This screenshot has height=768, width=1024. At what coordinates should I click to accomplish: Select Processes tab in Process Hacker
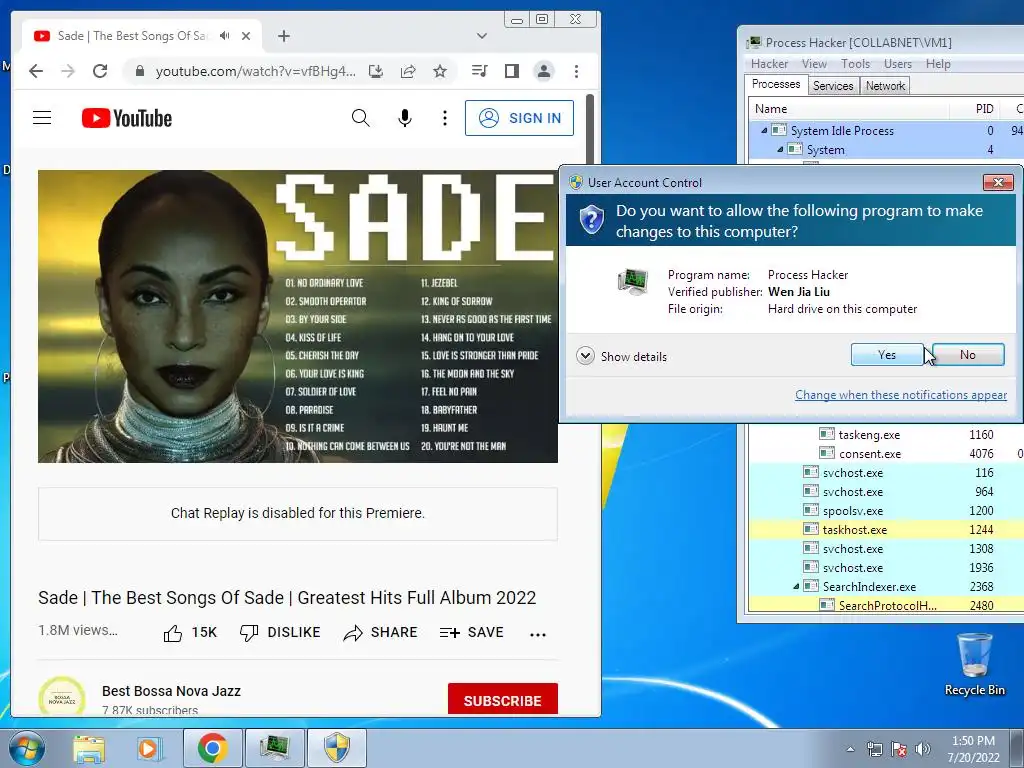776,84
